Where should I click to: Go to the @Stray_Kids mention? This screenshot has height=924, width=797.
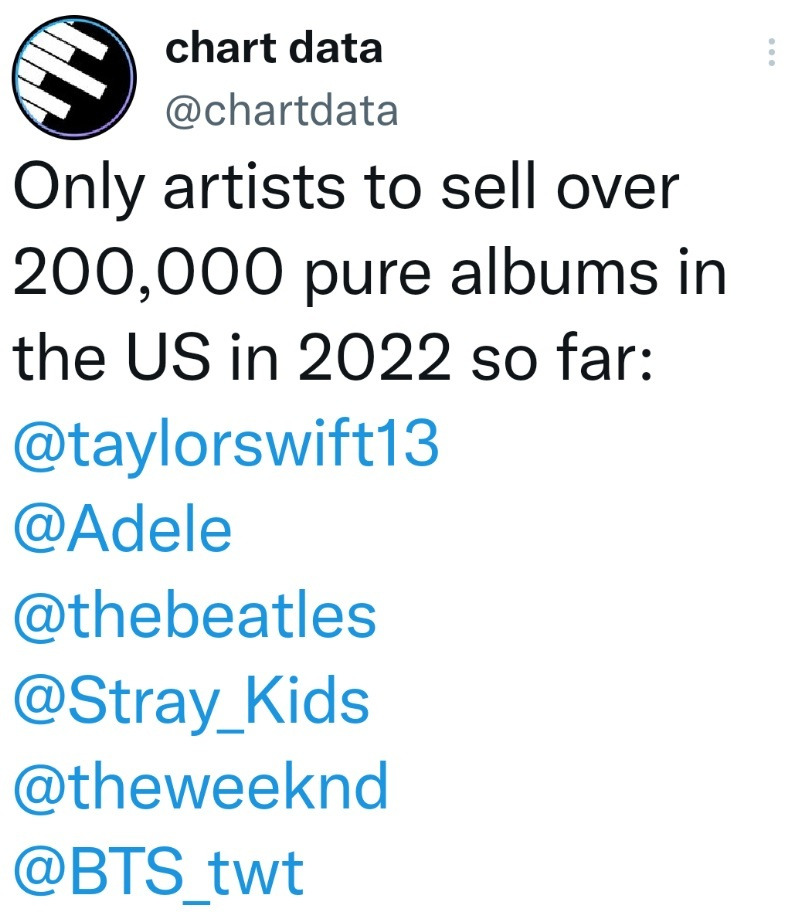point(191,701)
